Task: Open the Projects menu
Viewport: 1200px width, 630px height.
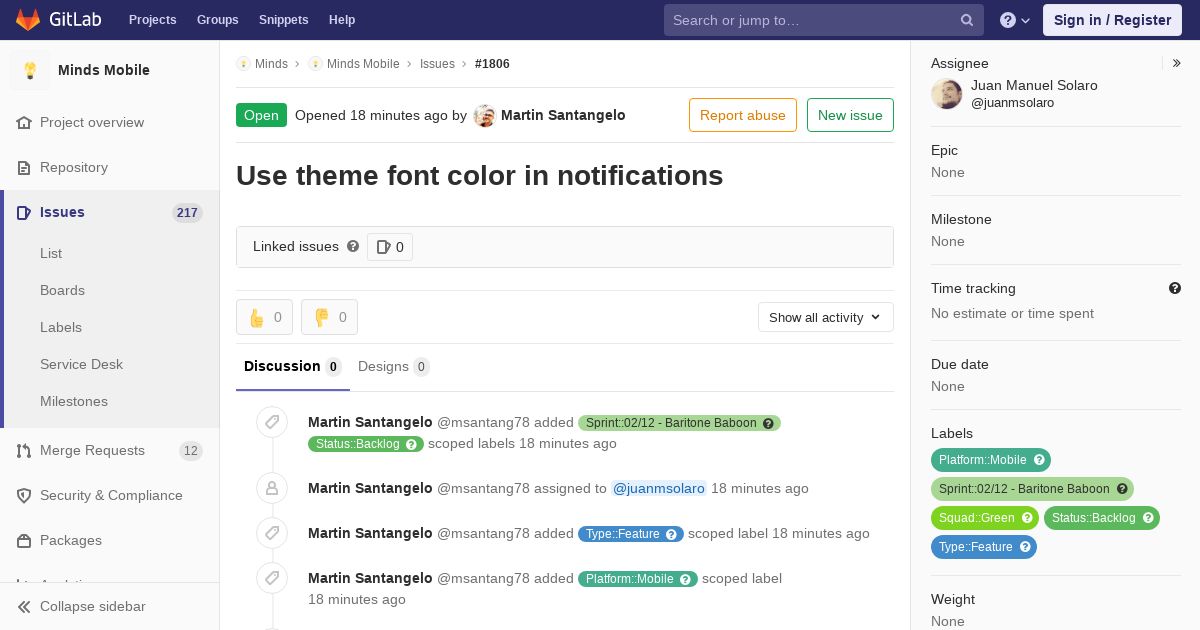Action: (152, 20)
